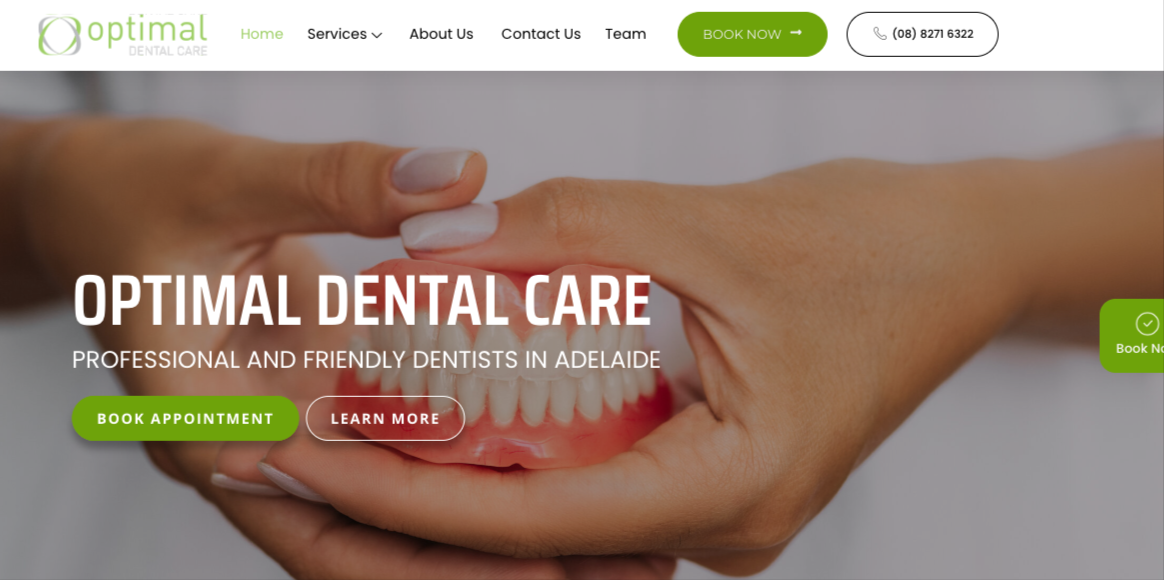This screenshot has height=580, width=1164.
Task: Click the green BOOK NOW header button
Action: [x=752, y=34]
